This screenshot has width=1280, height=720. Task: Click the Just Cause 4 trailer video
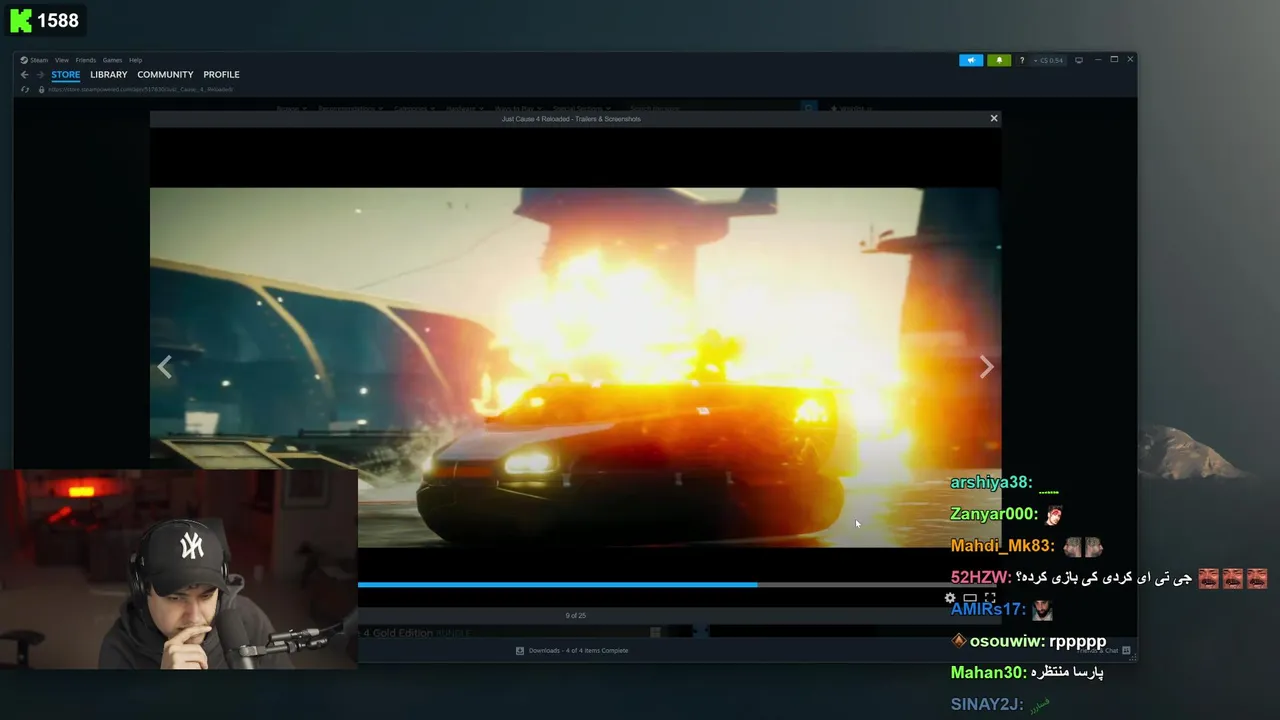575,367
